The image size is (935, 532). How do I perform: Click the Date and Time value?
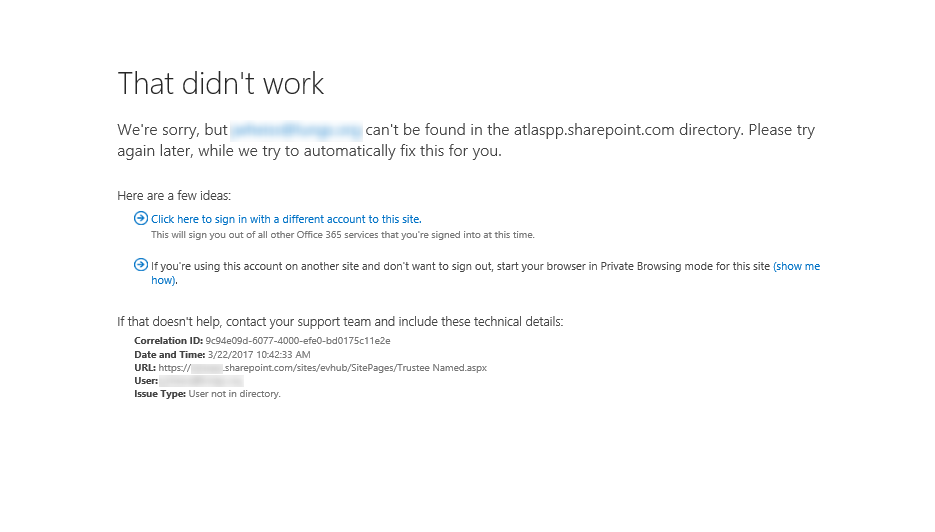pos(259,354)
